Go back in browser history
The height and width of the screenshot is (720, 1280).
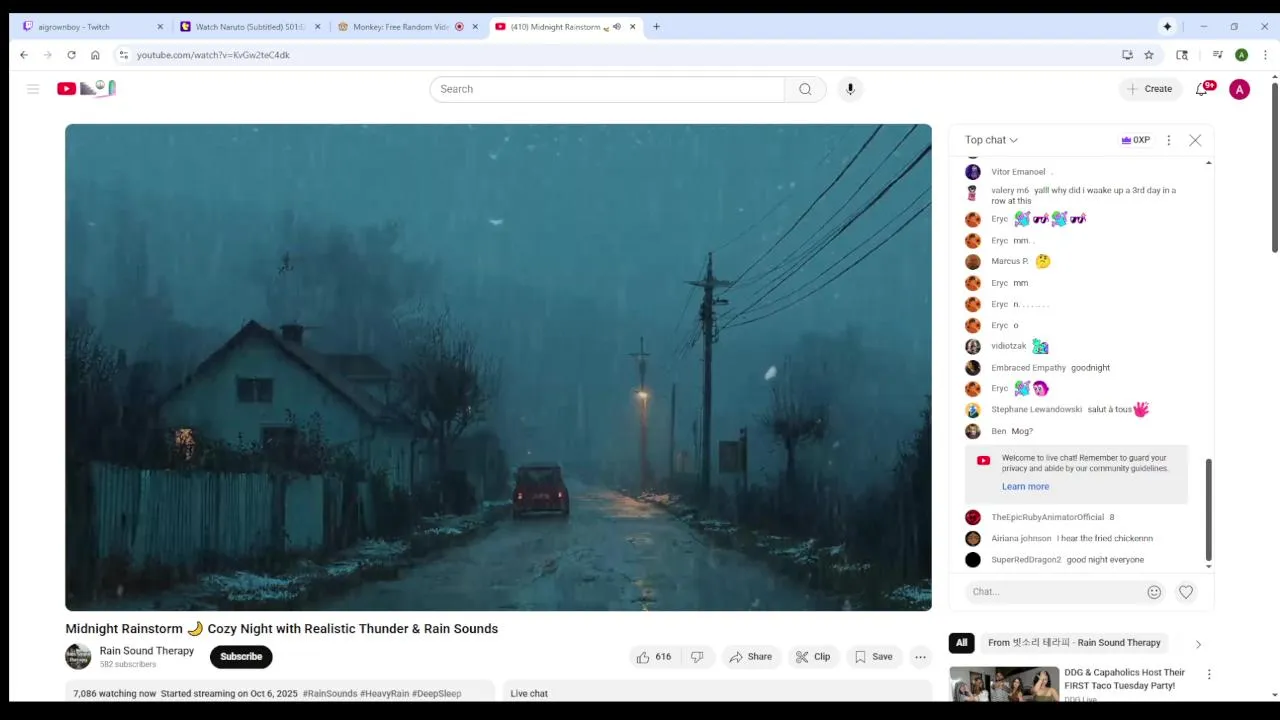click(x=24, y=55)
